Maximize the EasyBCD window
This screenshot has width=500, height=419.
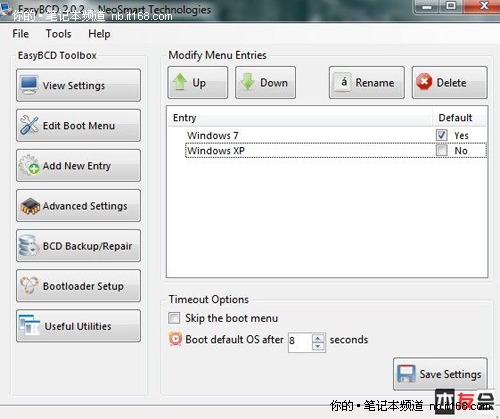[x=451, y=6]
